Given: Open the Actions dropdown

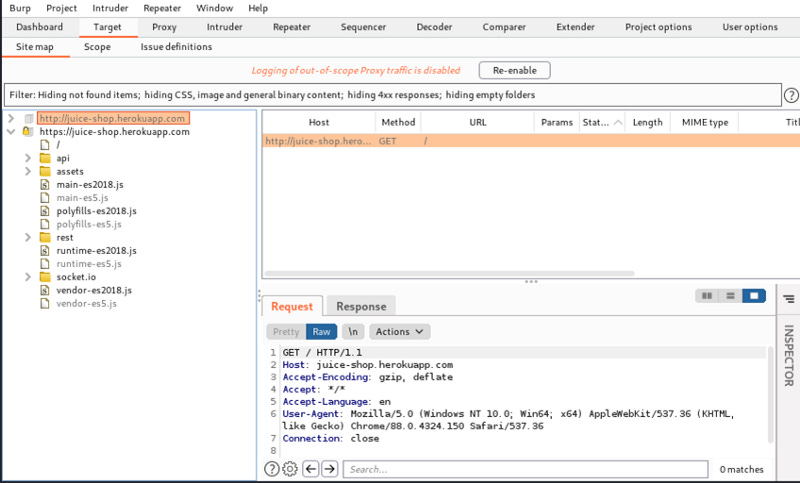Looking at the screenshot, I should click(x=399, y=332).
